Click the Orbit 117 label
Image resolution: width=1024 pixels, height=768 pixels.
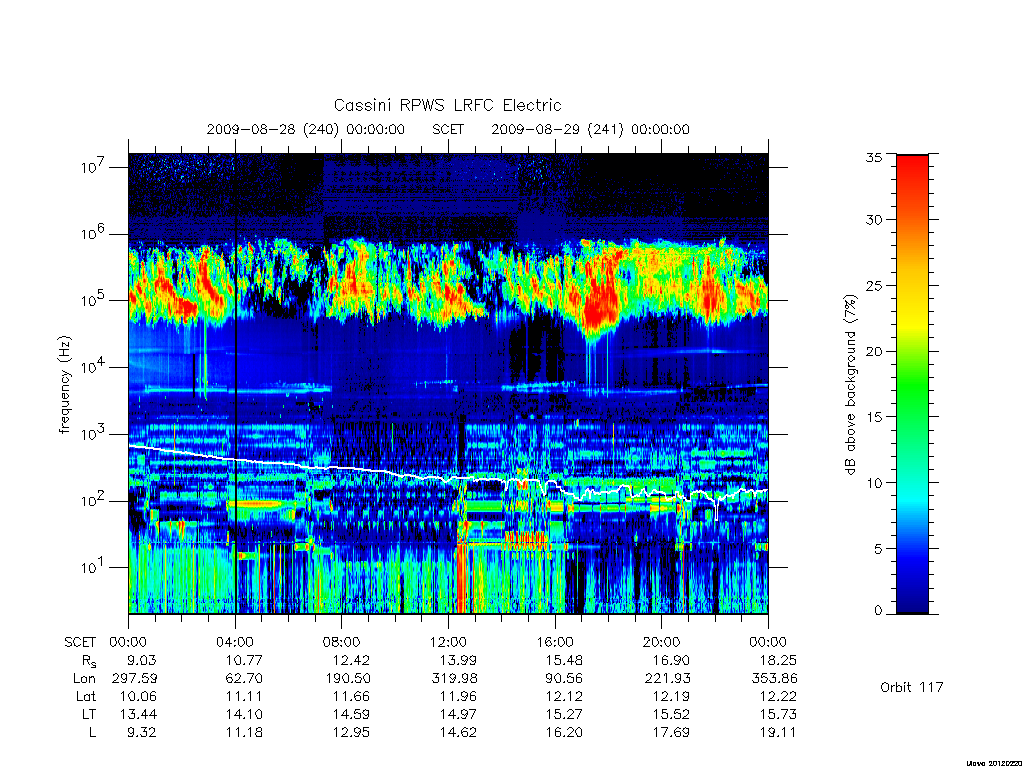[x=912, y=687]
